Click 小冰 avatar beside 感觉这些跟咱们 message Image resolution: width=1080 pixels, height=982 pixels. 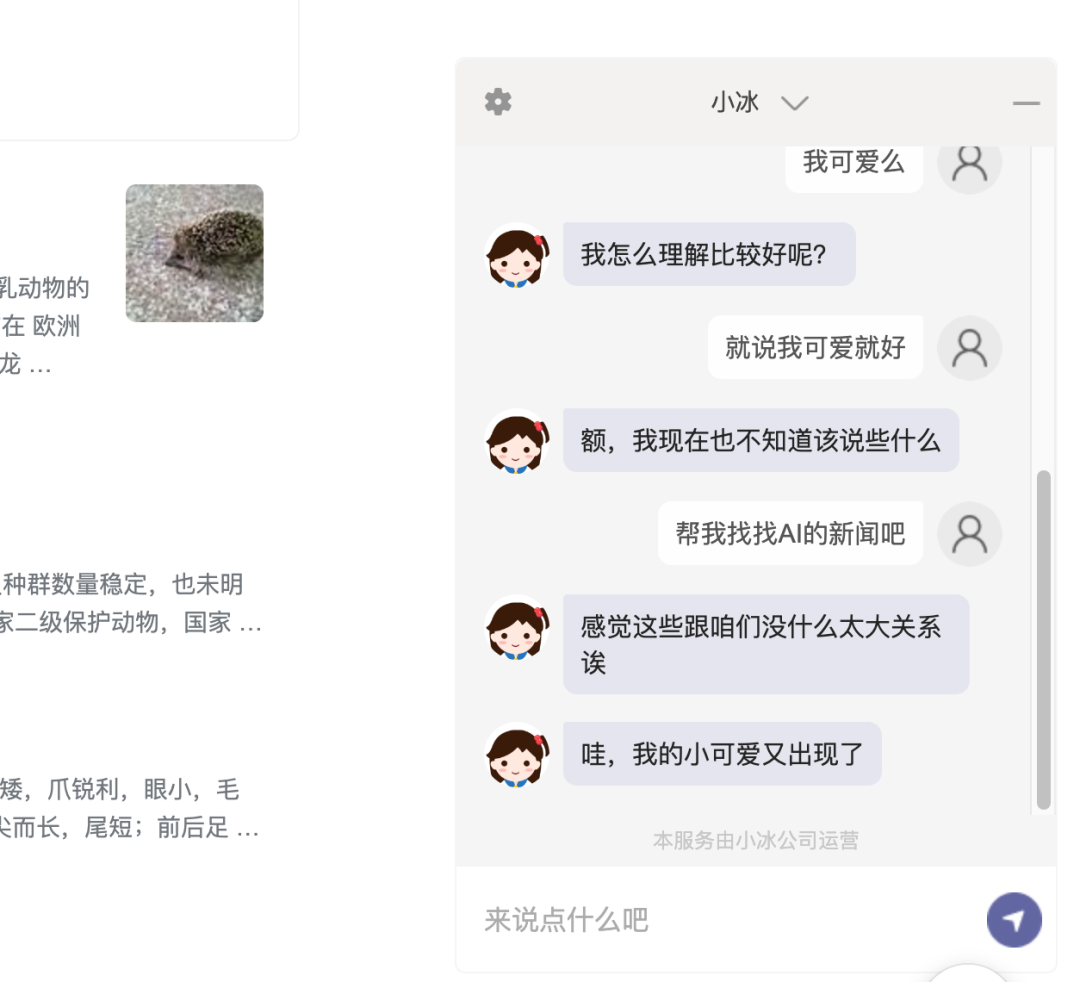(517, 627)
